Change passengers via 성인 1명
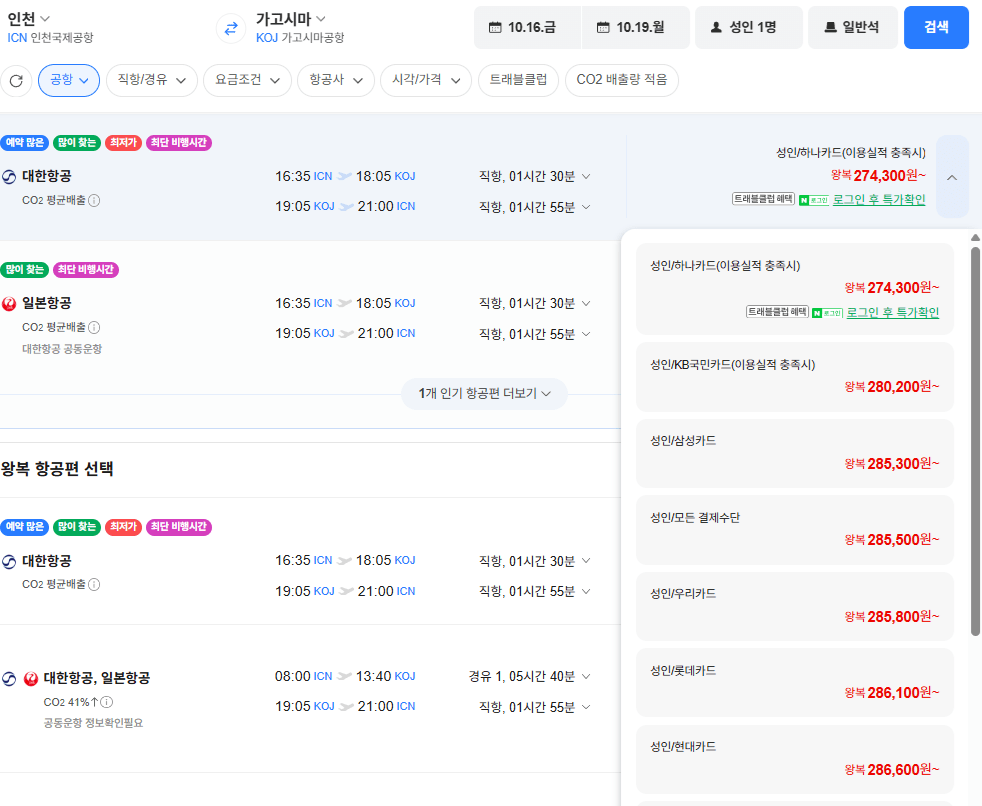This screenshot has width=982, height=806. [748, 28]
